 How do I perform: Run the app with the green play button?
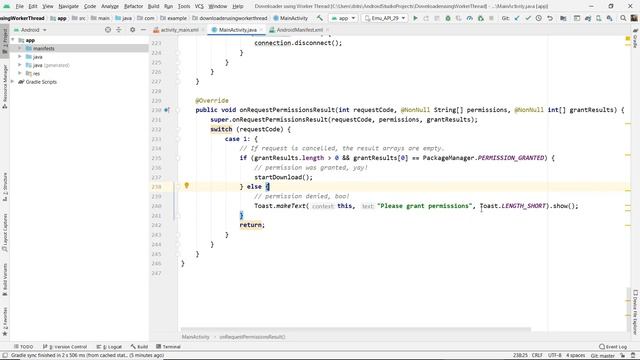pos(415,18)
